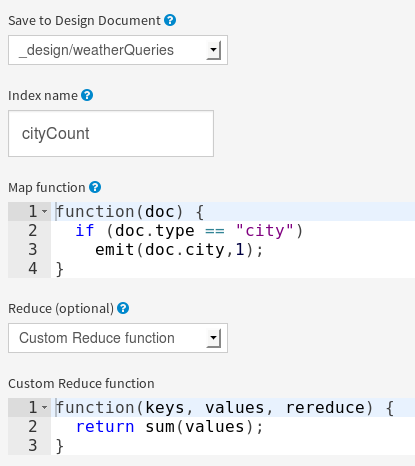Click the return sum(values) line
This screenshot has height=466, width=415.
(x=170, y=427)
